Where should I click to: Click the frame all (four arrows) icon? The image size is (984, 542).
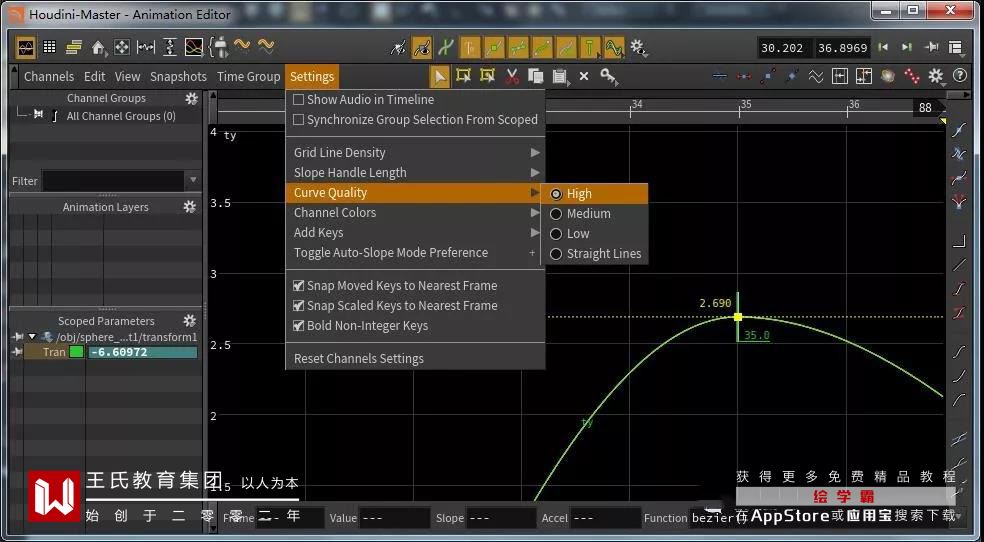[x=122, y=47]
